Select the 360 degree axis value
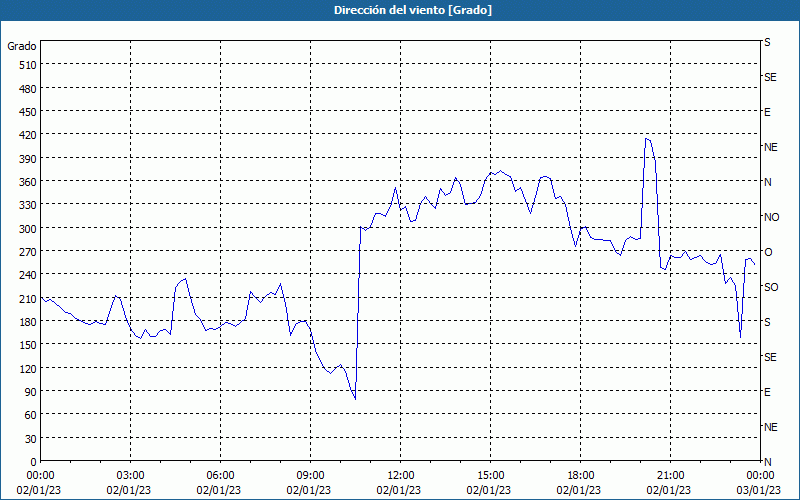800x500 pixels. tap(28, 182)
